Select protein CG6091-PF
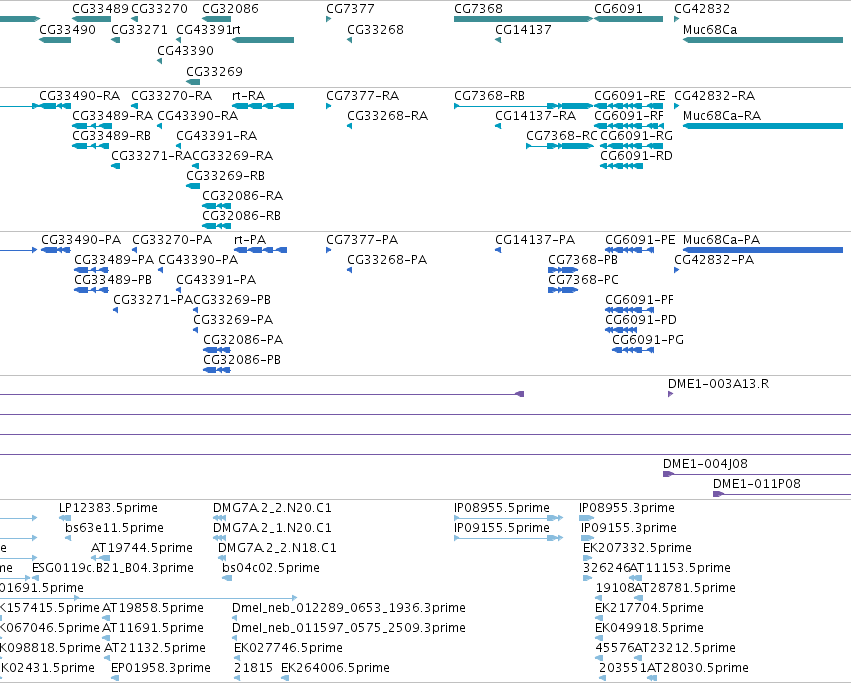 (x=639, y=300)
